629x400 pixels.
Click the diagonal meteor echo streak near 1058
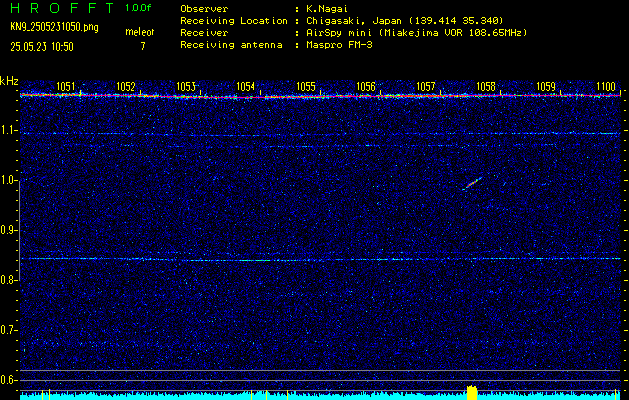[472, 183]
